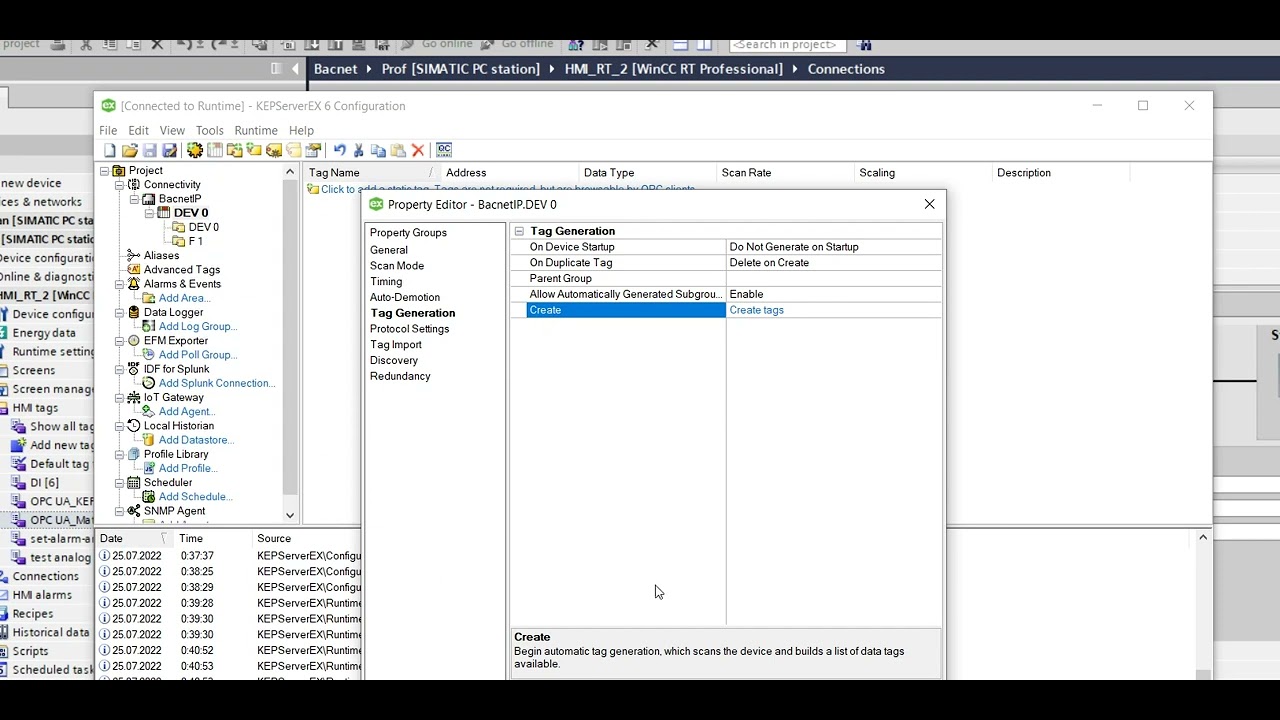Screen dimensions: 1280x720
Task: Select the Scheduler node in tree
Action: (167, 483)
